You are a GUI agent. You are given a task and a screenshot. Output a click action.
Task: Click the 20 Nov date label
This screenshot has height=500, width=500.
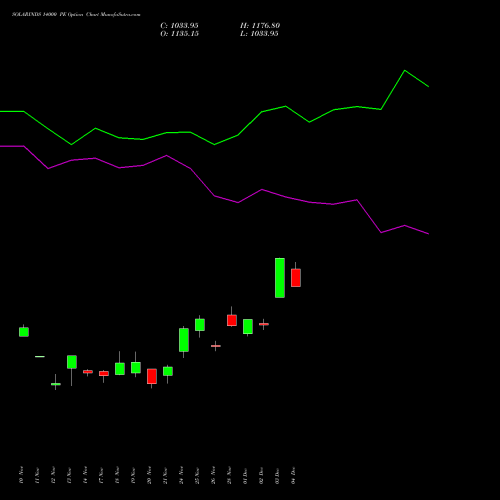pos(149,475)
